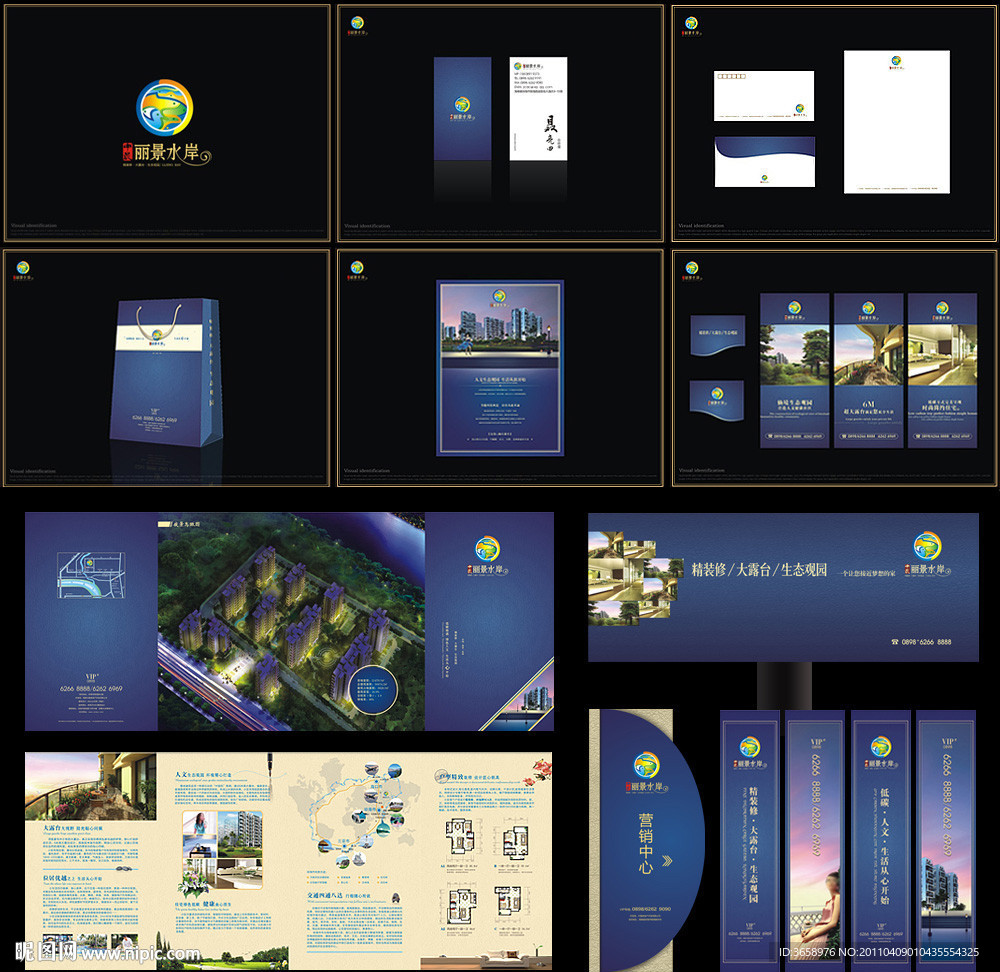Viewport: 1000px width, 972px height.
Task: Select the blue business card back
Action: 462,109
